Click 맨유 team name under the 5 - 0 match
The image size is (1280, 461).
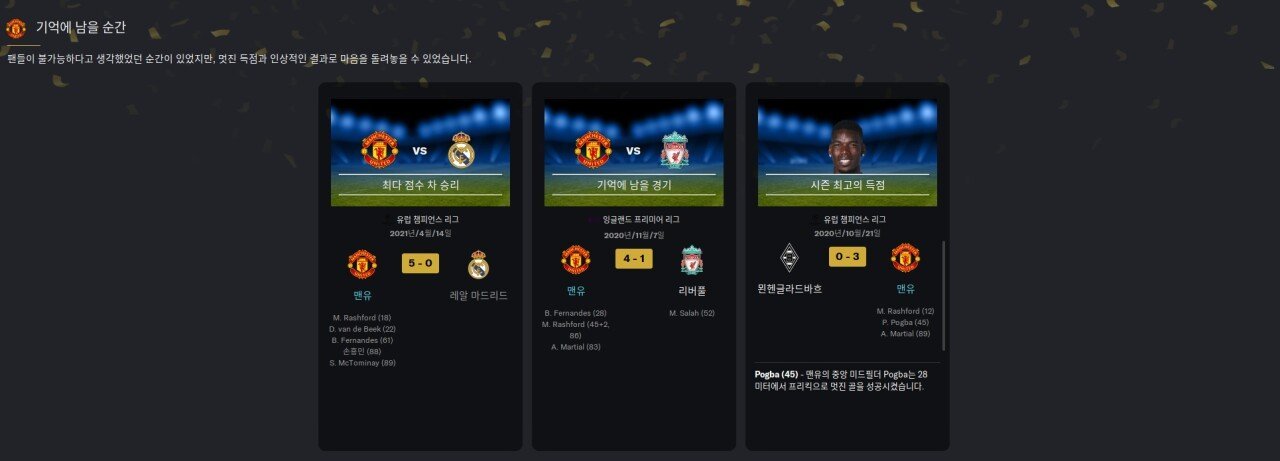click(362, 296)
